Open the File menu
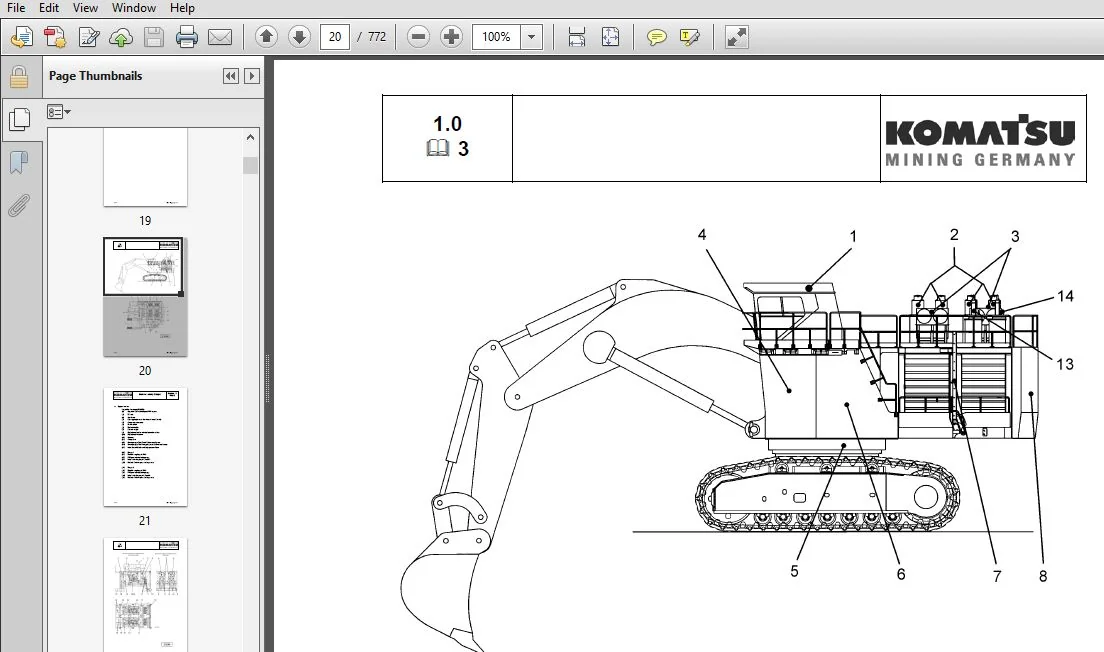Viewport: 1104px width, 652px height. point(15,8)
